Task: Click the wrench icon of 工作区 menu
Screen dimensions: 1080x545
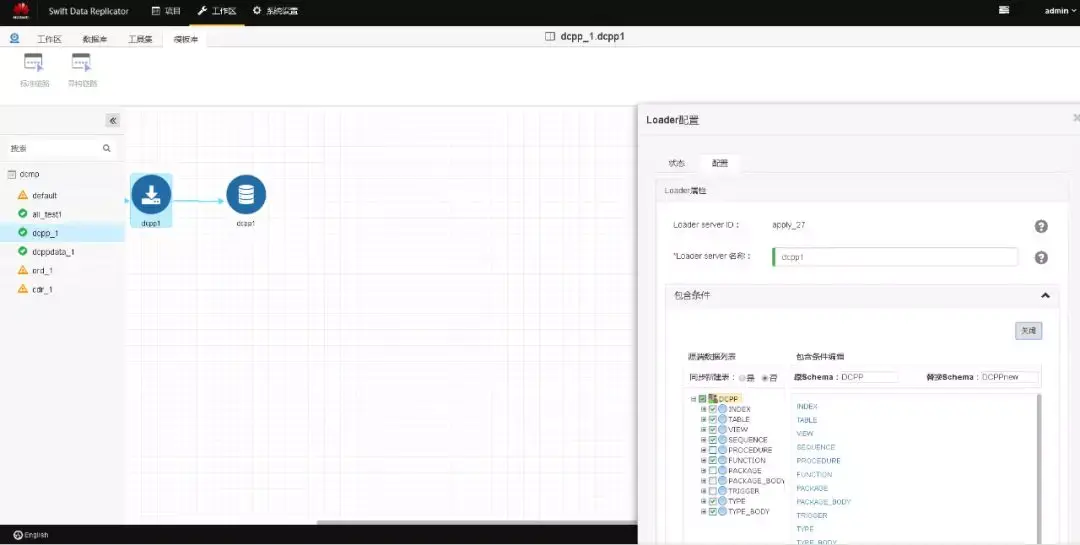Action: tap(202, 10)
